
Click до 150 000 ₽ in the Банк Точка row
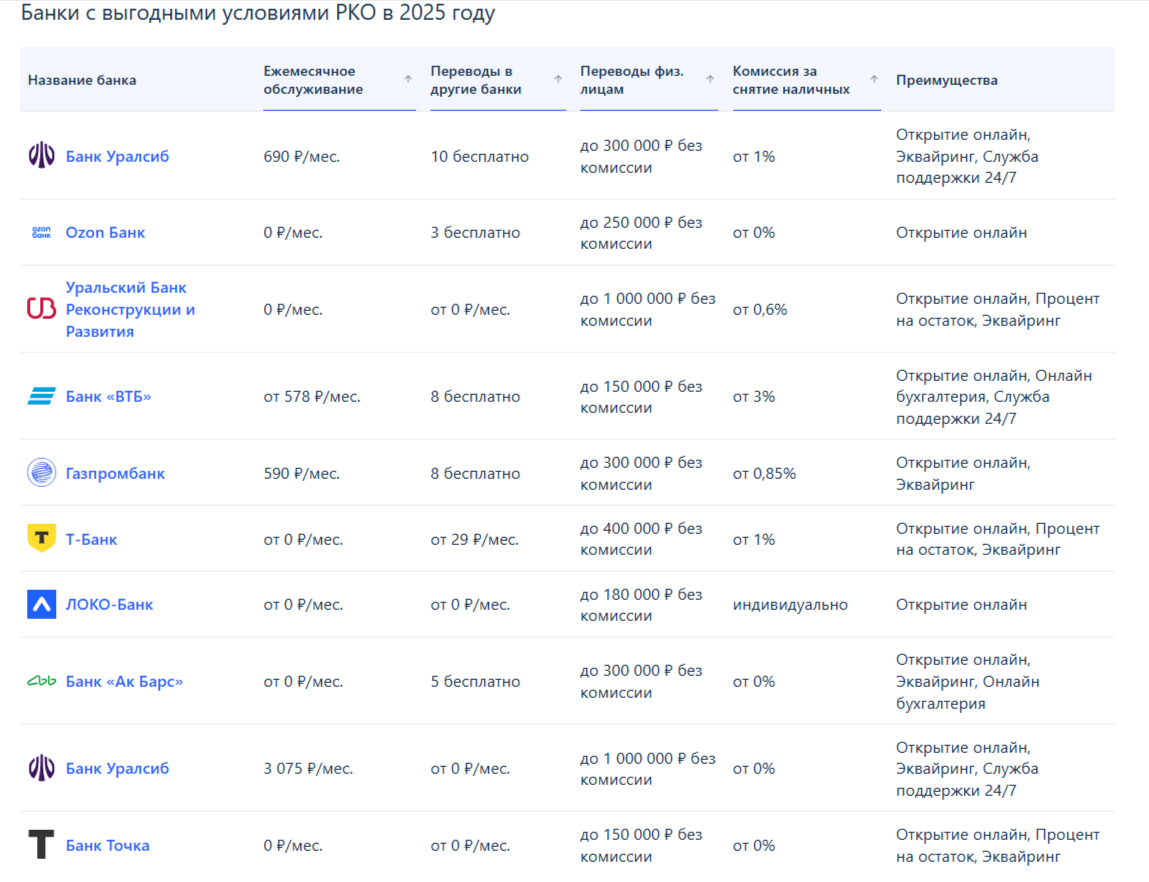[641, 845]
